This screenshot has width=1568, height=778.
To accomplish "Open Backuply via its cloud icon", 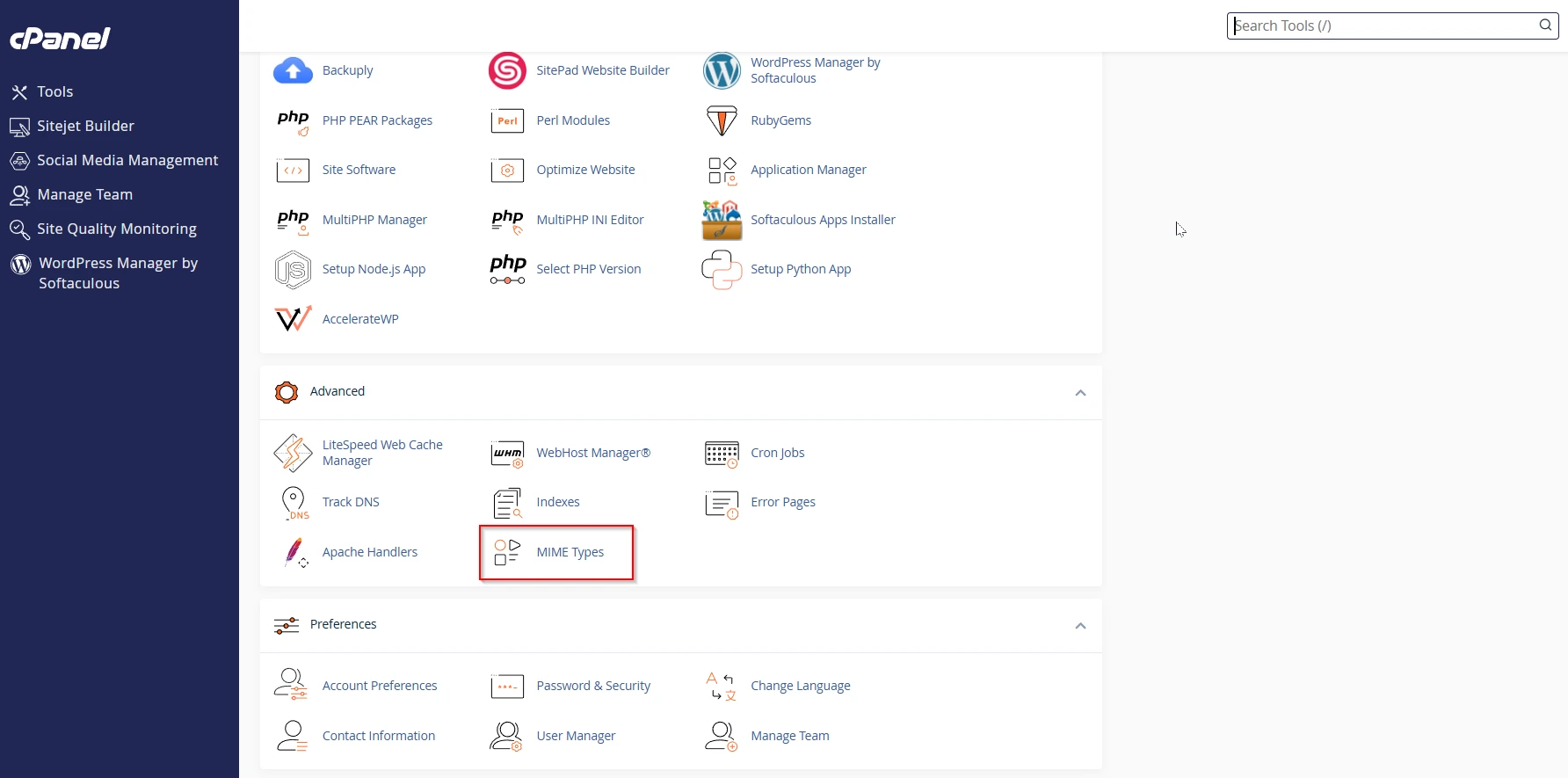I will tap(293, 70).
